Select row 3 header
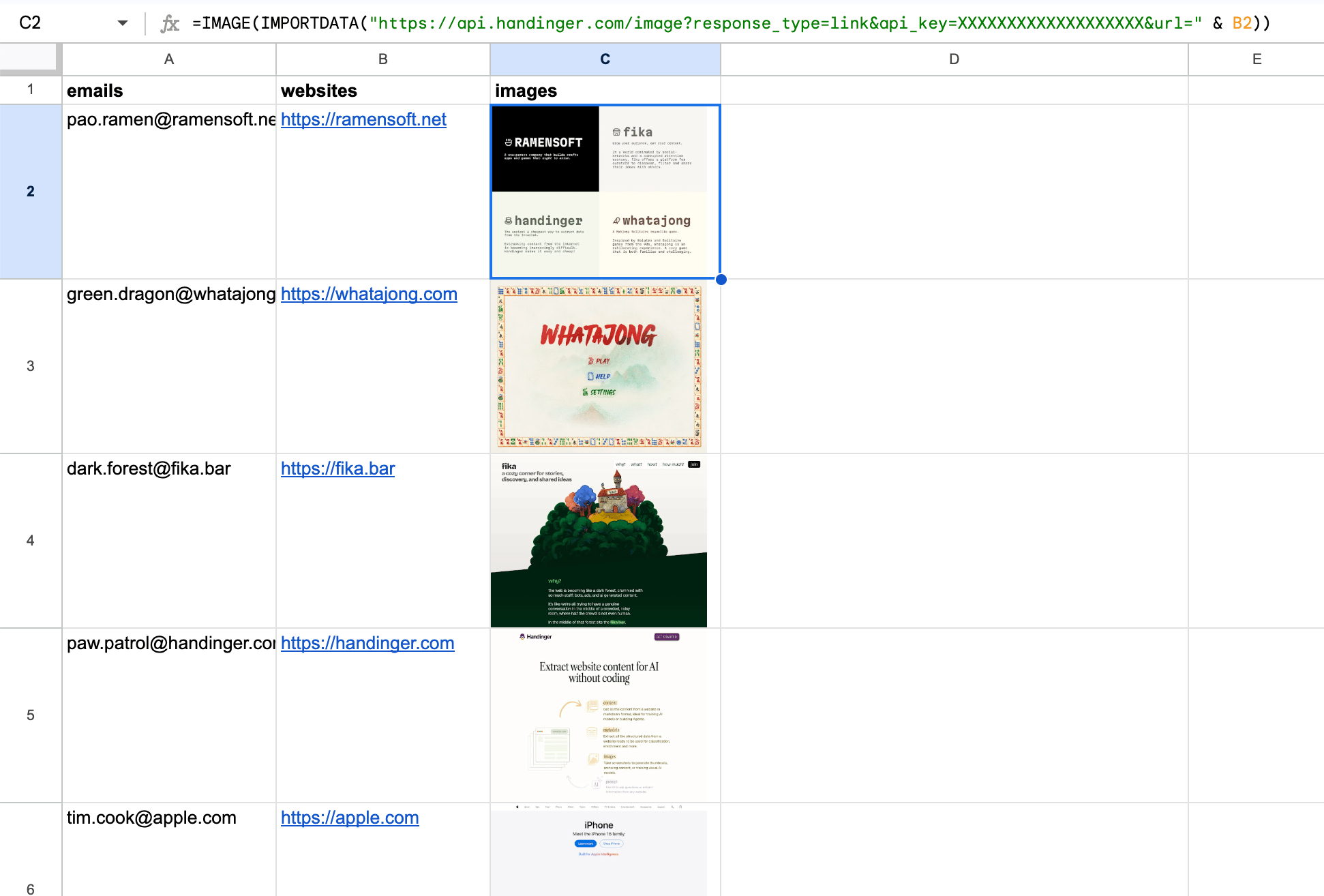Image resolution: width=1324 pixels, height=896 pixels. (31, 366)
